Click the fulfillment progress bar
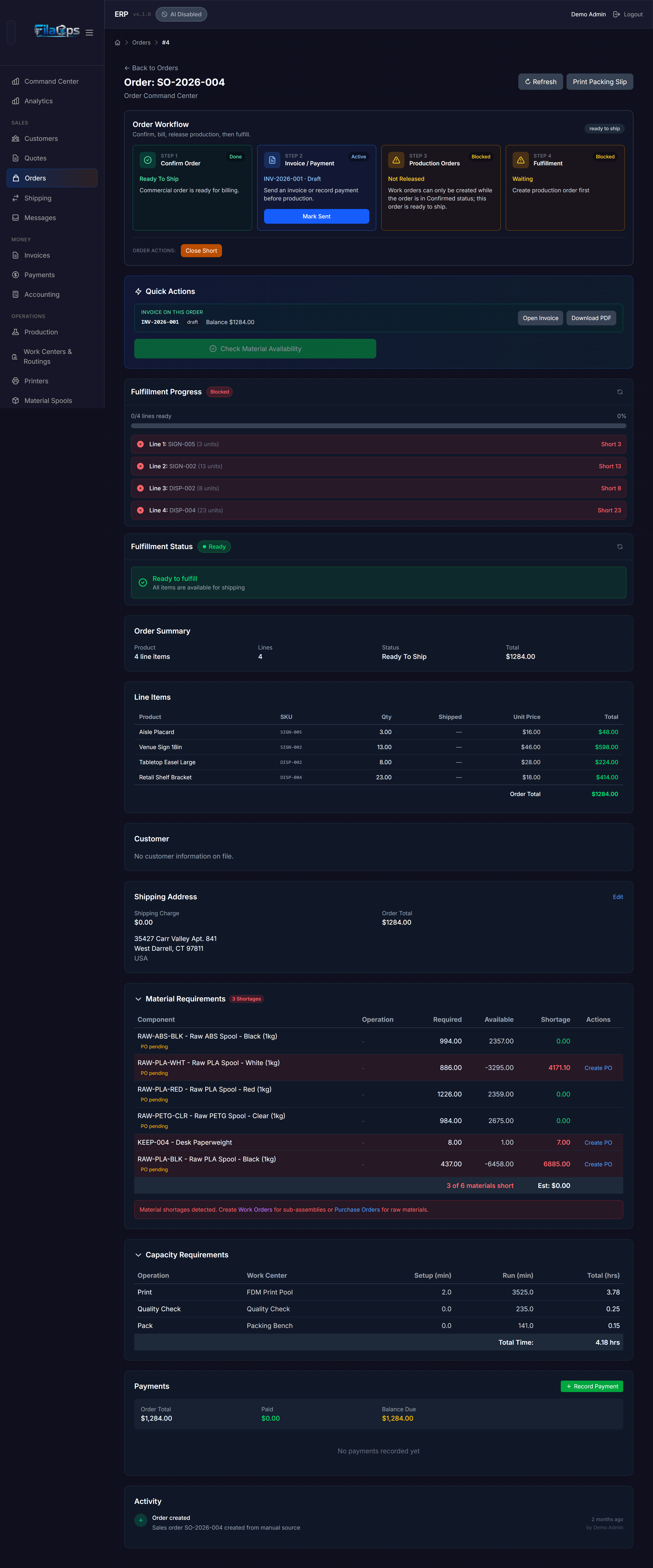Viewport: 653px width, 1568px height. click(x=379, y=426)
